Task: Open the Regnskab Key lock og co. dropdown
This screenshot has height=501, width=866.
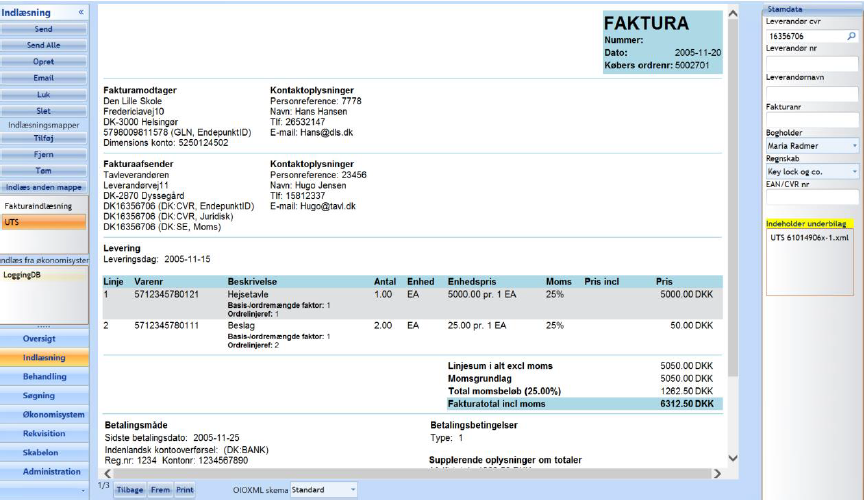Action: (x=812, y=172)
